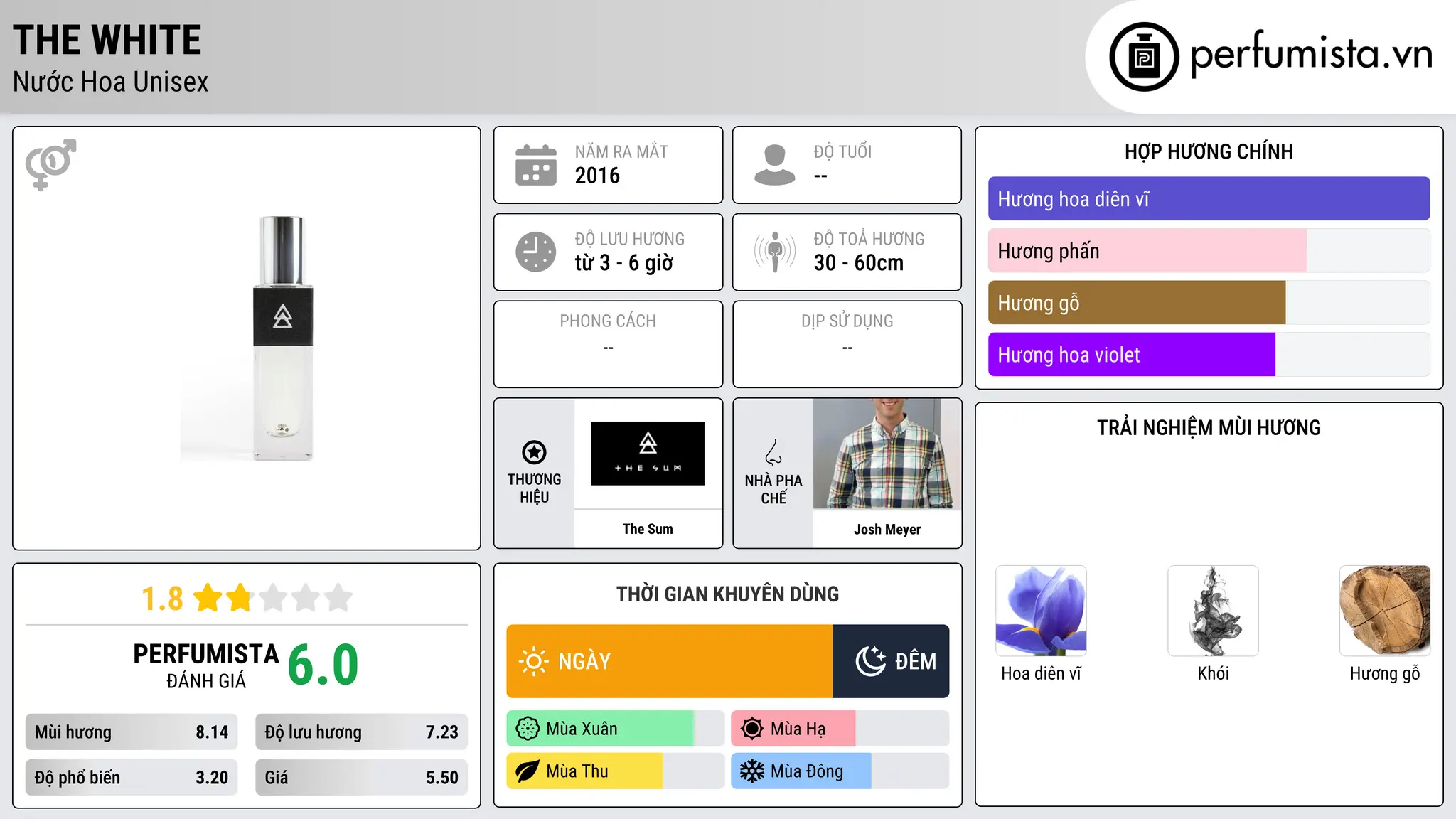Open The Sum brand name link

pyautogui.click(x=648, y=529)
